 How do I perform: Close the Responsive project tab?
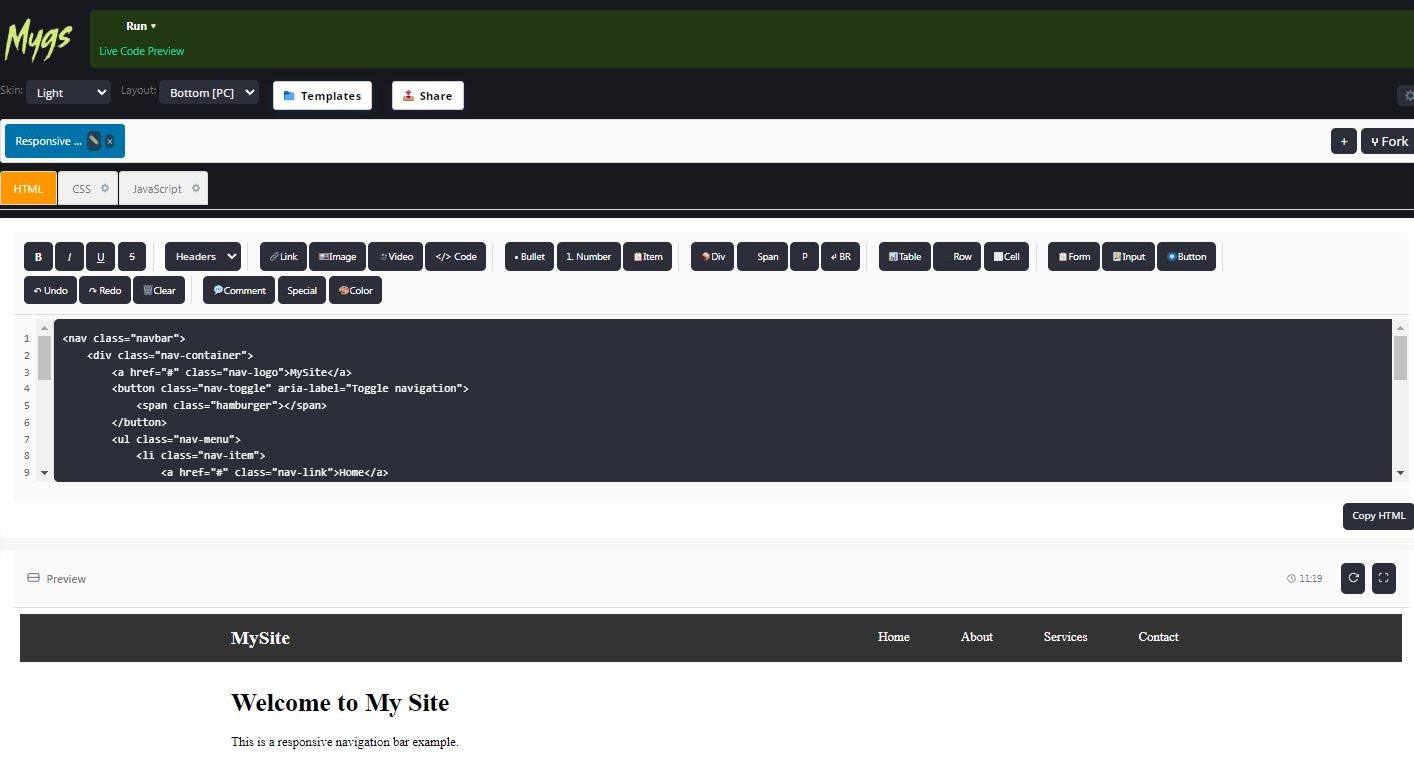pos(110,141)
